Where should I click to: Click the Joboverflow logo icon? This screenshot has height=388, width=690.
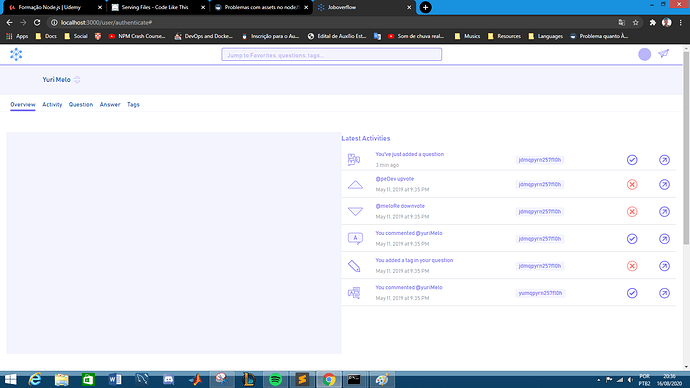click(x=16, y=54)
